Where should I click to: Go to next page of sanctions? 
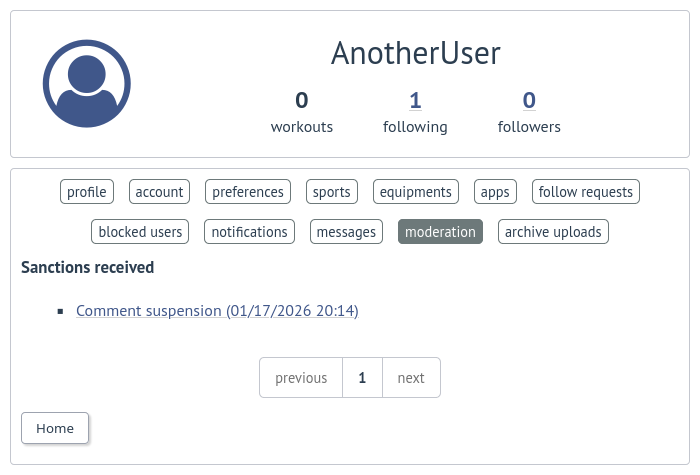tap(411, 378)
